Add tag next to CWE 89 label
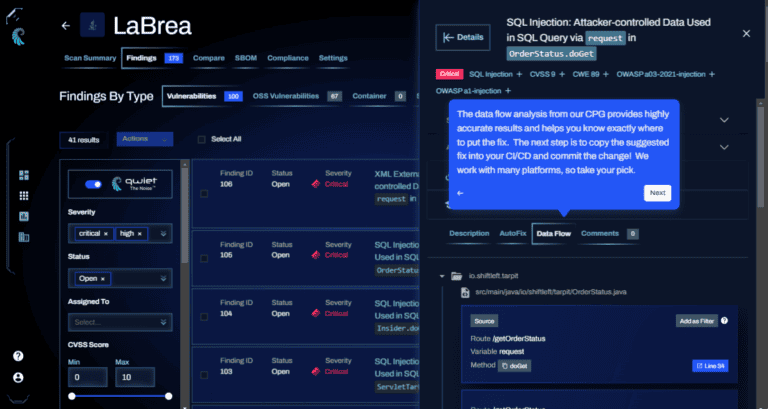Screen dimensions: 768x409 click(606, 74)
